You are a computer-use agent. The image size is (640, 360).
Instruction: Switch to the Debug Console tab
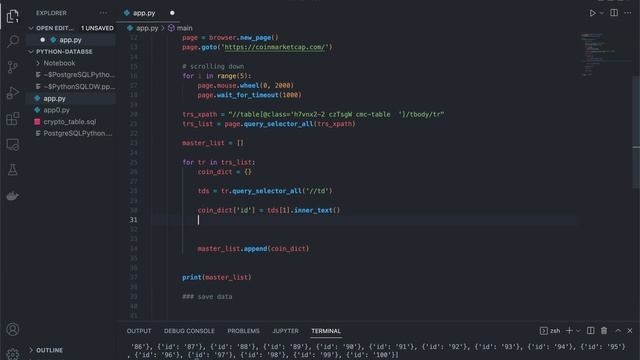tap(189, 331)
